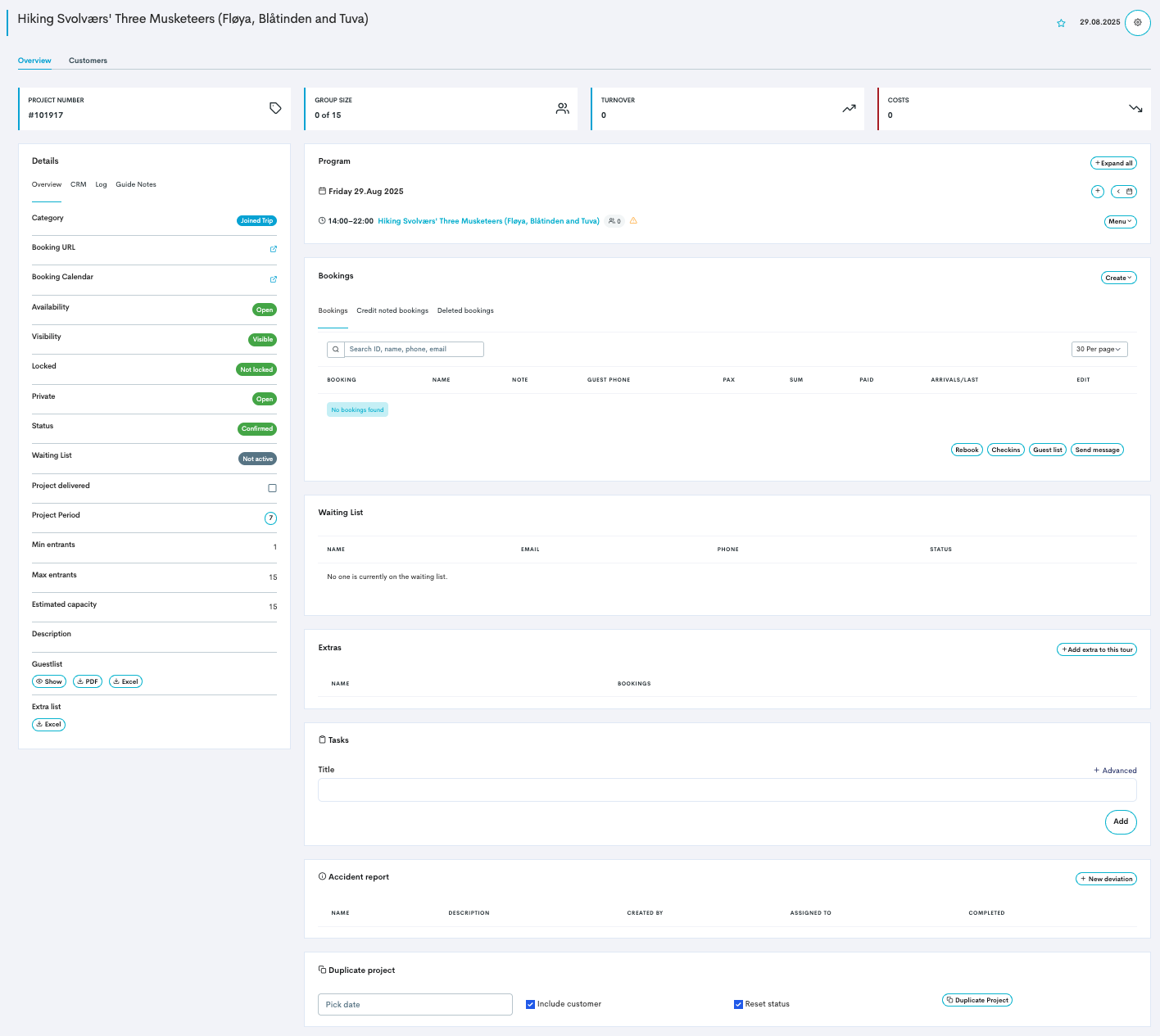Click the search magnifier icon in Bookings
Image resolution: width=1160 pixels, height=1036 pixels.
[336, 349]
